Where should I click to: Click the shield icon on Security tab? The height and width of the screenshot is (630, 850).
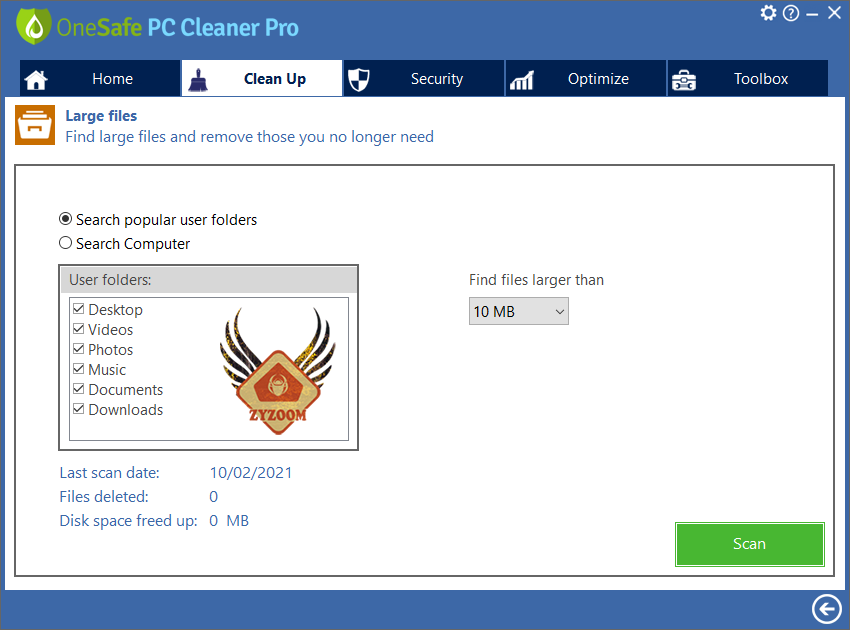pos(358,80)
